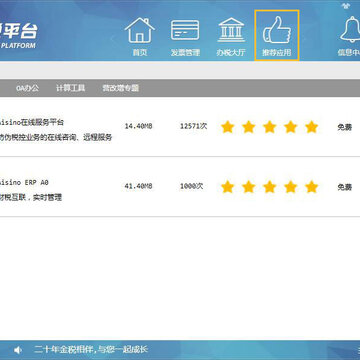Click third star of 在线服务平台 row
The width and height of the screenshot is (360, 360).
(x=269, y=127)
